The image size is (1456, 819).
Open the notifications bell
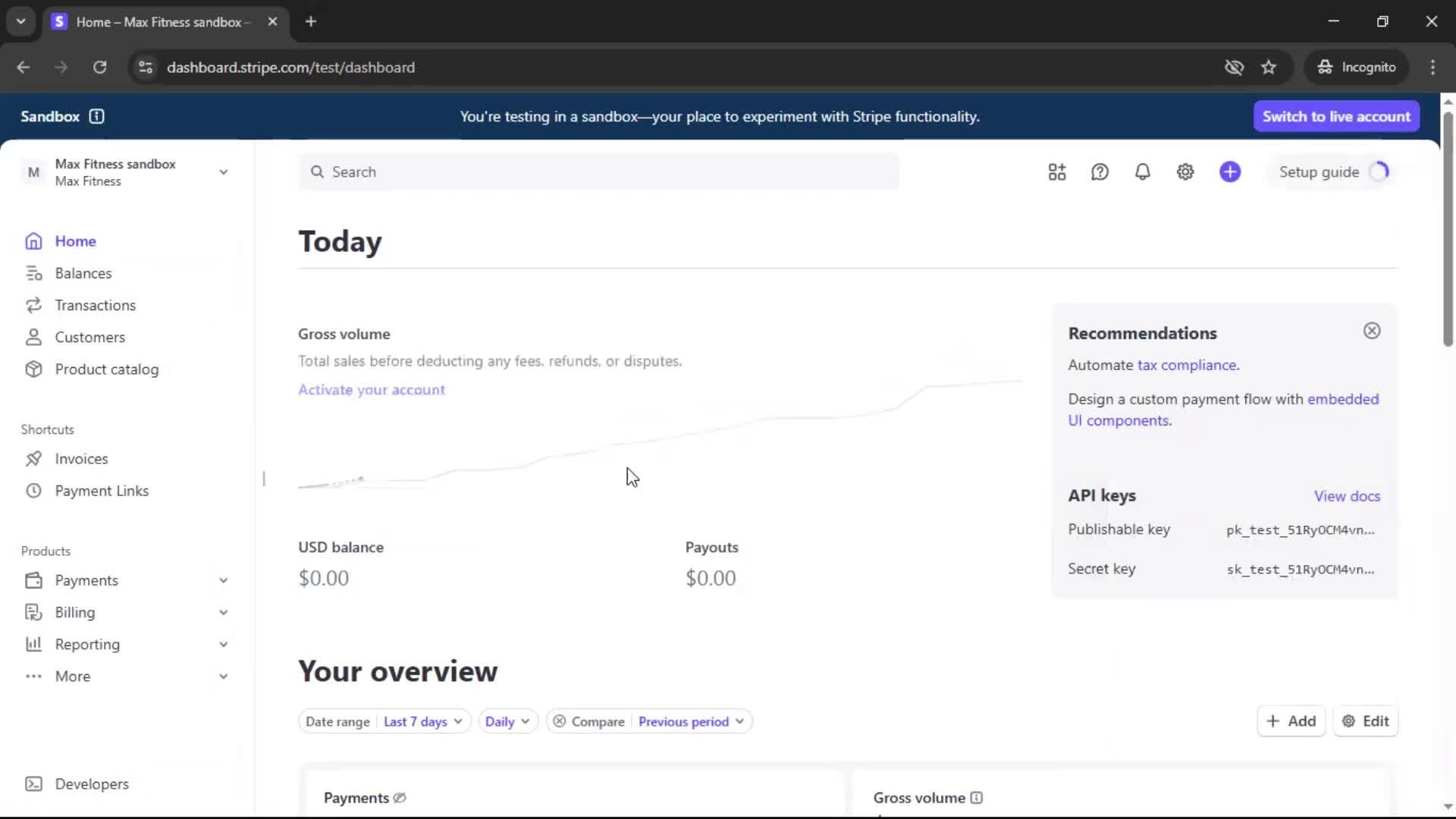click(x=1142, y=172)
